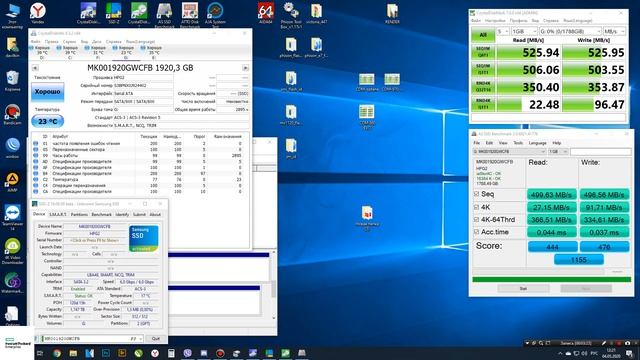This screenshot has width=640, height=360.
Task: Run the RND4K Q32T16 test button
Action: click(483, 86)
